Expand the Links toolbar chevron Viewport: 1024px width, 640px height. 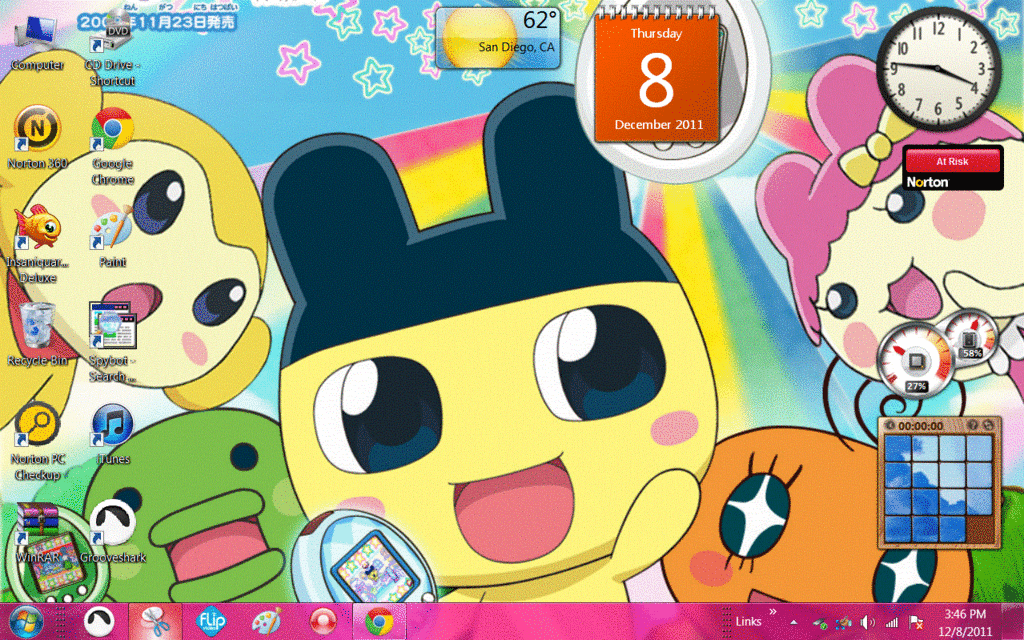click(773, 612)
